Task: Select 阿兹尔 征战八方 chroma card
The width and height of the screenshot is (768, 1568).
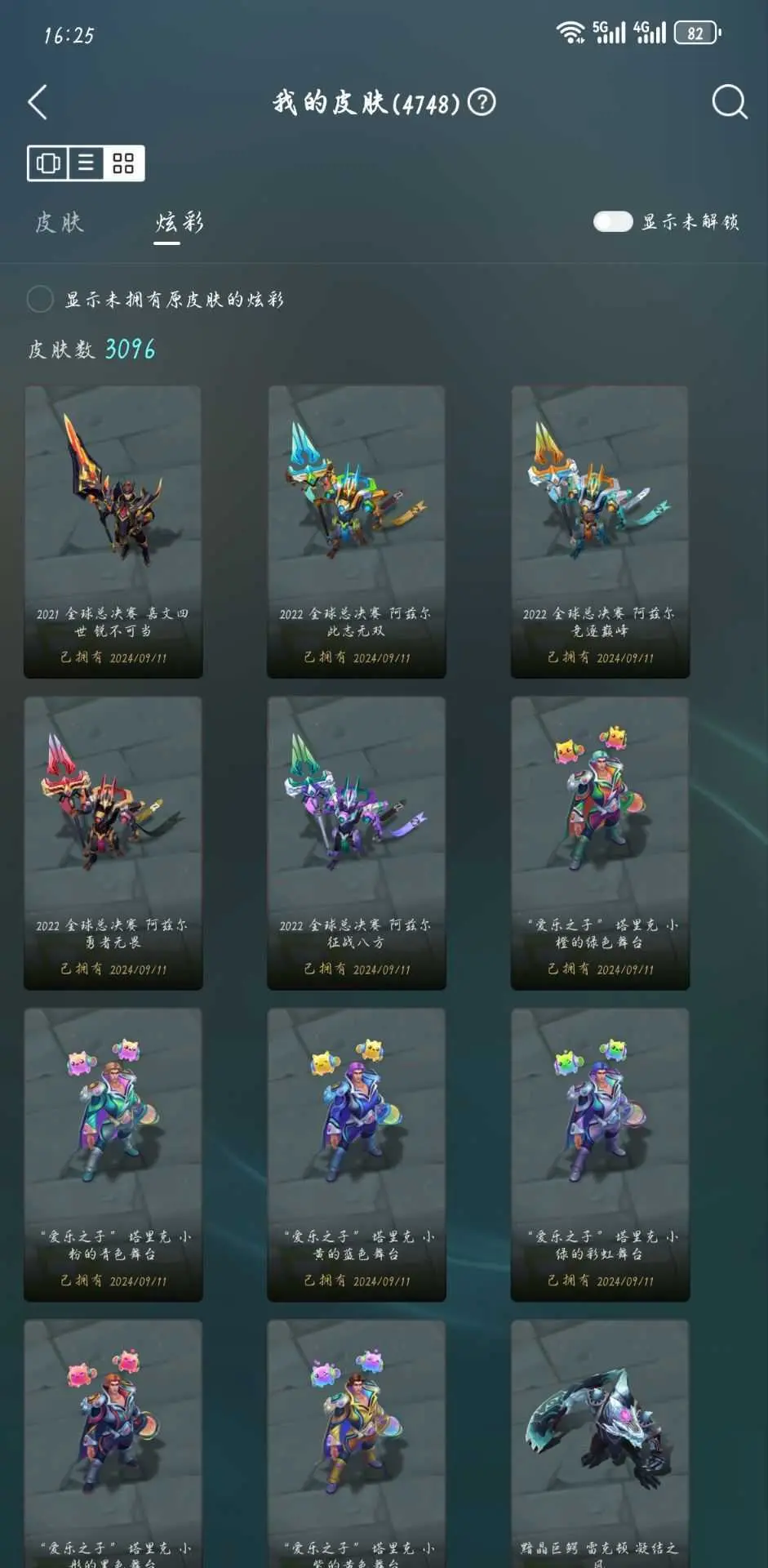Action: click(357, 843)
